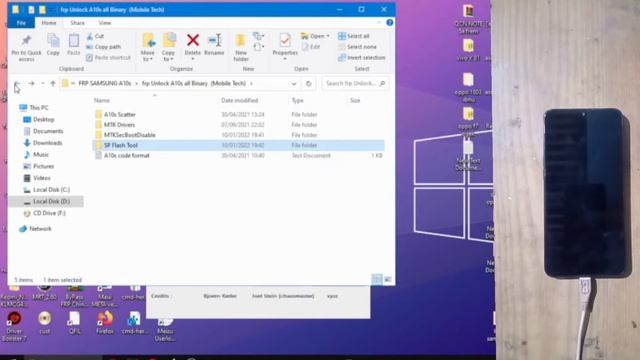
Task: Click the Forward navigation arrow
Action: pyautogui.click(x=31, y=83)
